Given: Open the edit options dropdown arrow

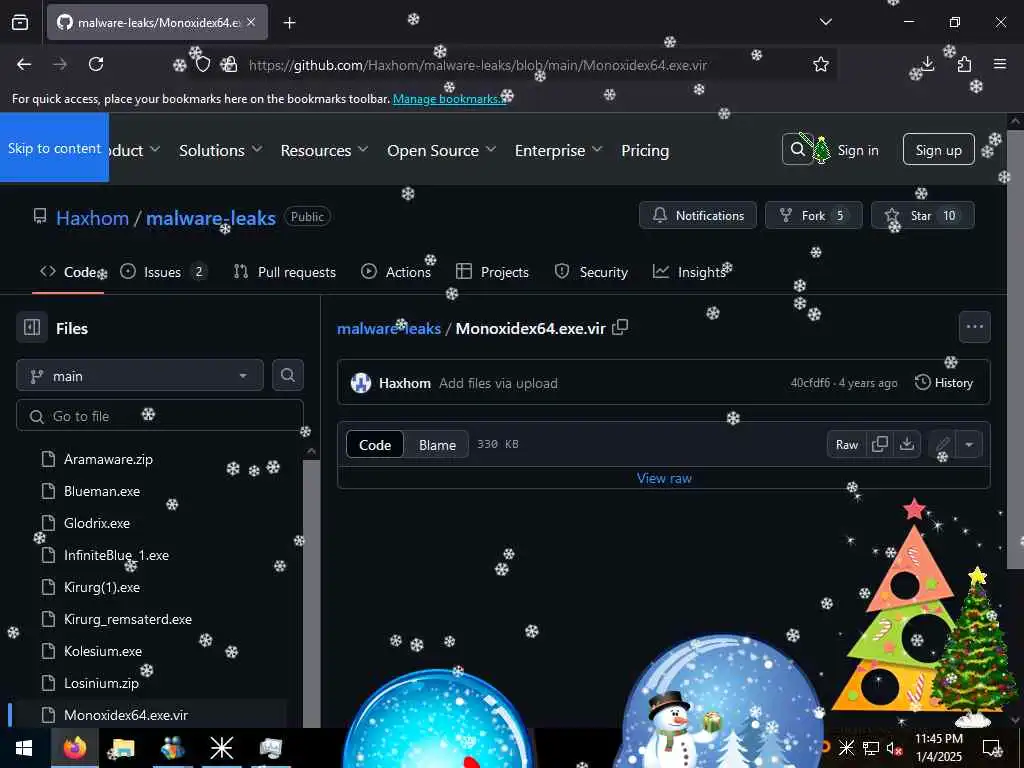Looking at the screenshot, I should tap(969, 445).
